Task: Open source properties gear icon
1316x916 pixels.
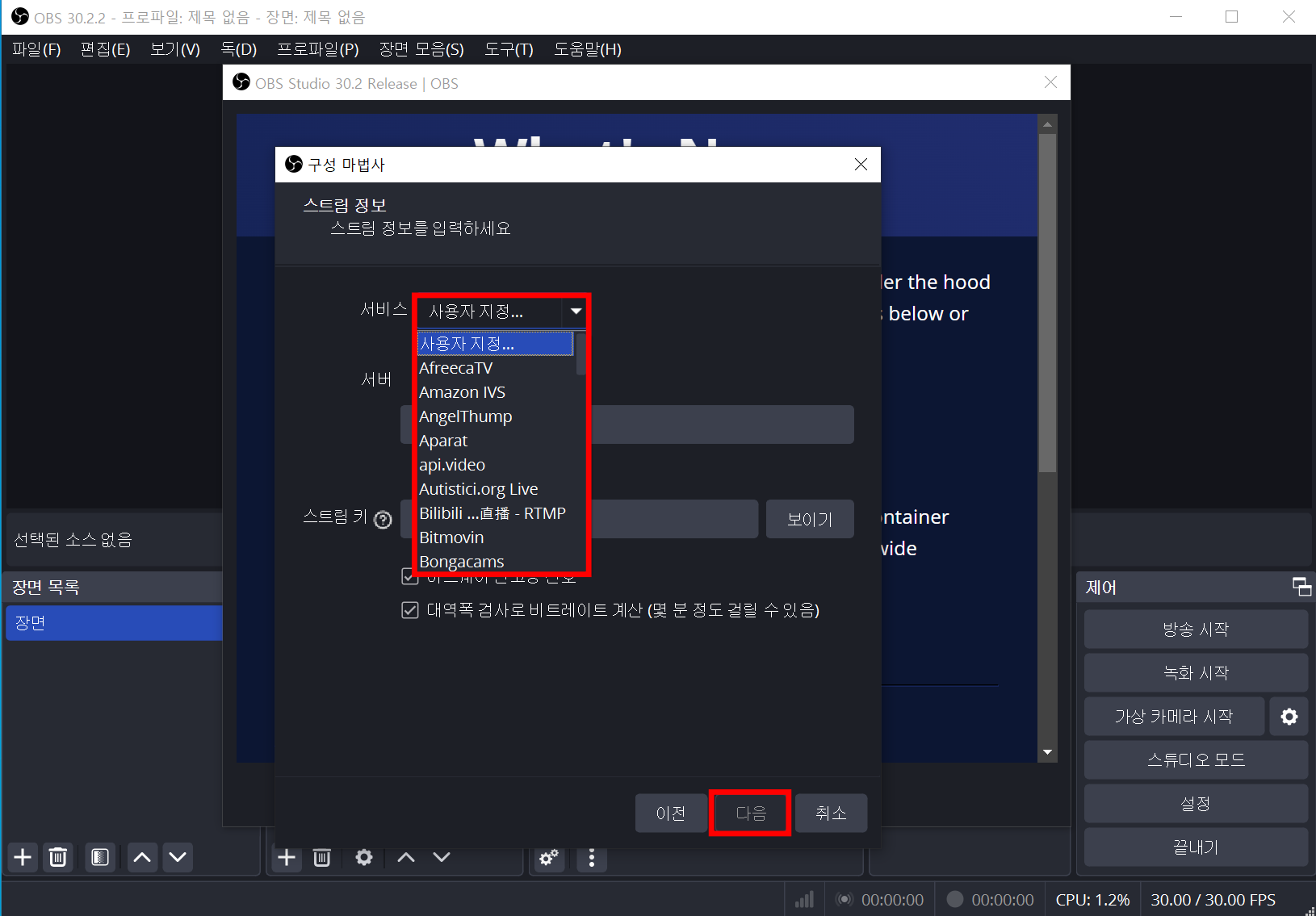Action: click(364, 857)
